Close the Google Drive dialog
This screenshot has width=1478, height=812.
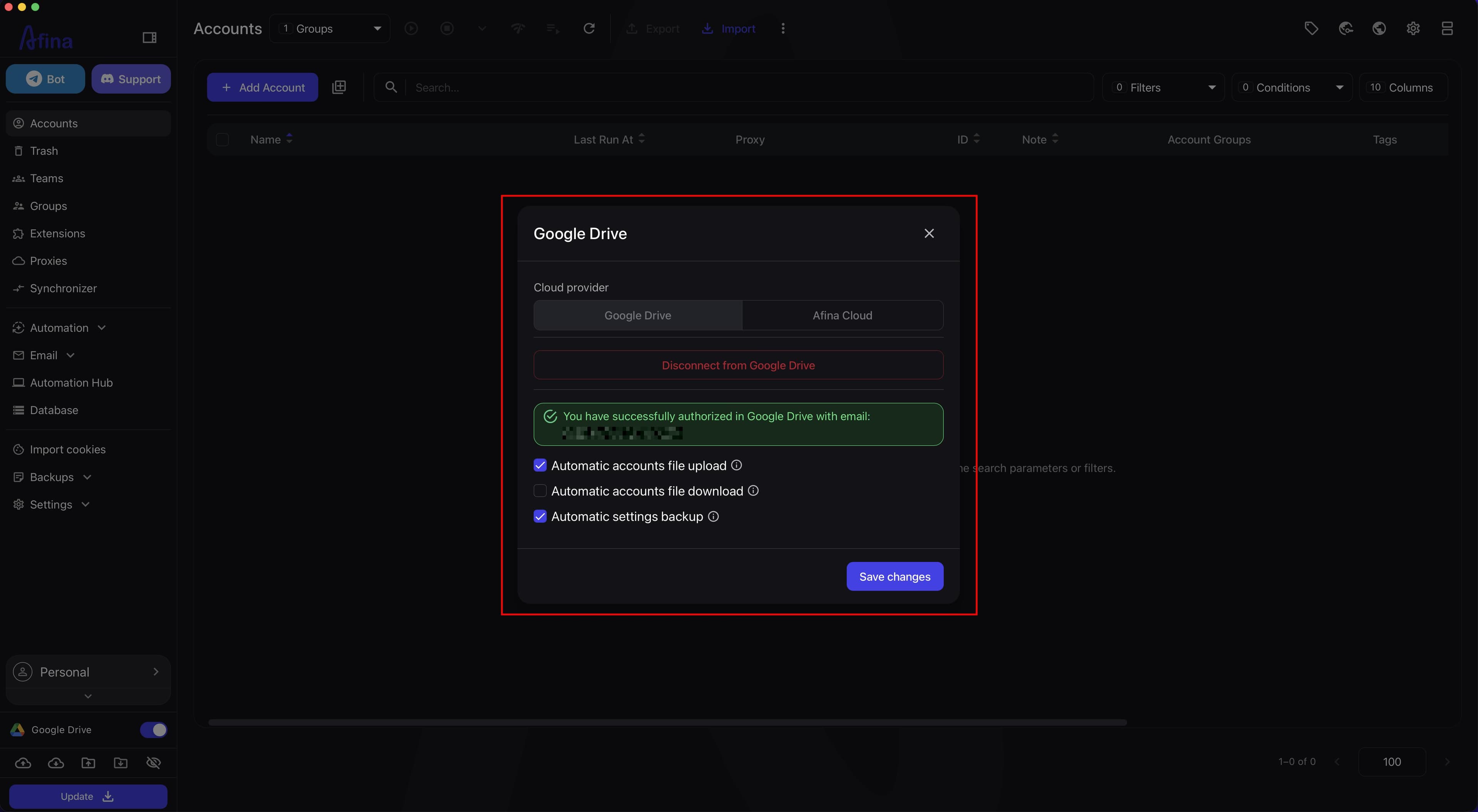pos(929,234)
